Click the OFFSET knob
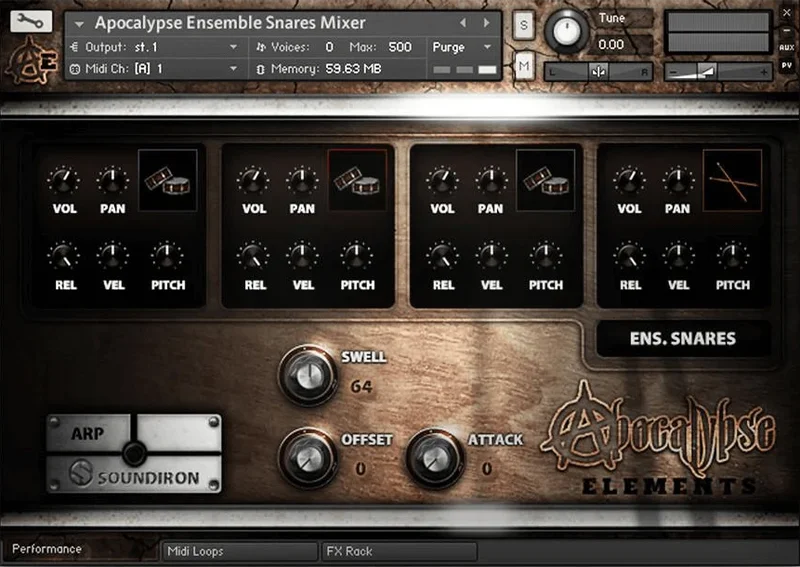This screenshot has height=567, width=800. [308, 458]
